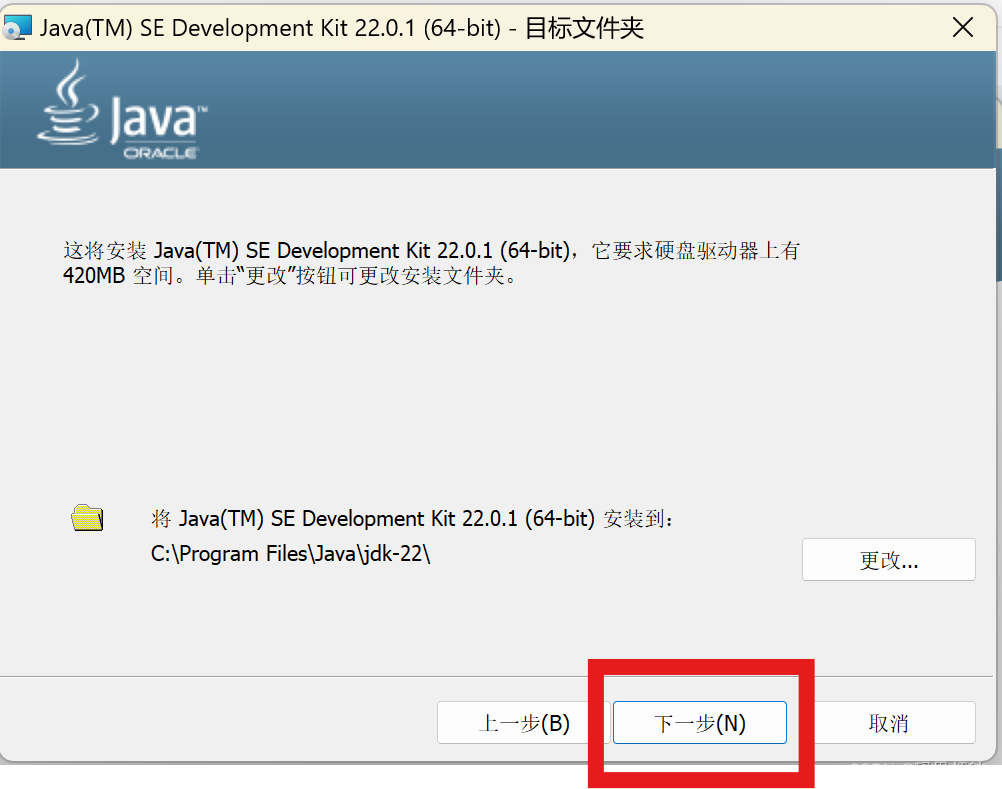Click the 下一步(N) next button

700,723
